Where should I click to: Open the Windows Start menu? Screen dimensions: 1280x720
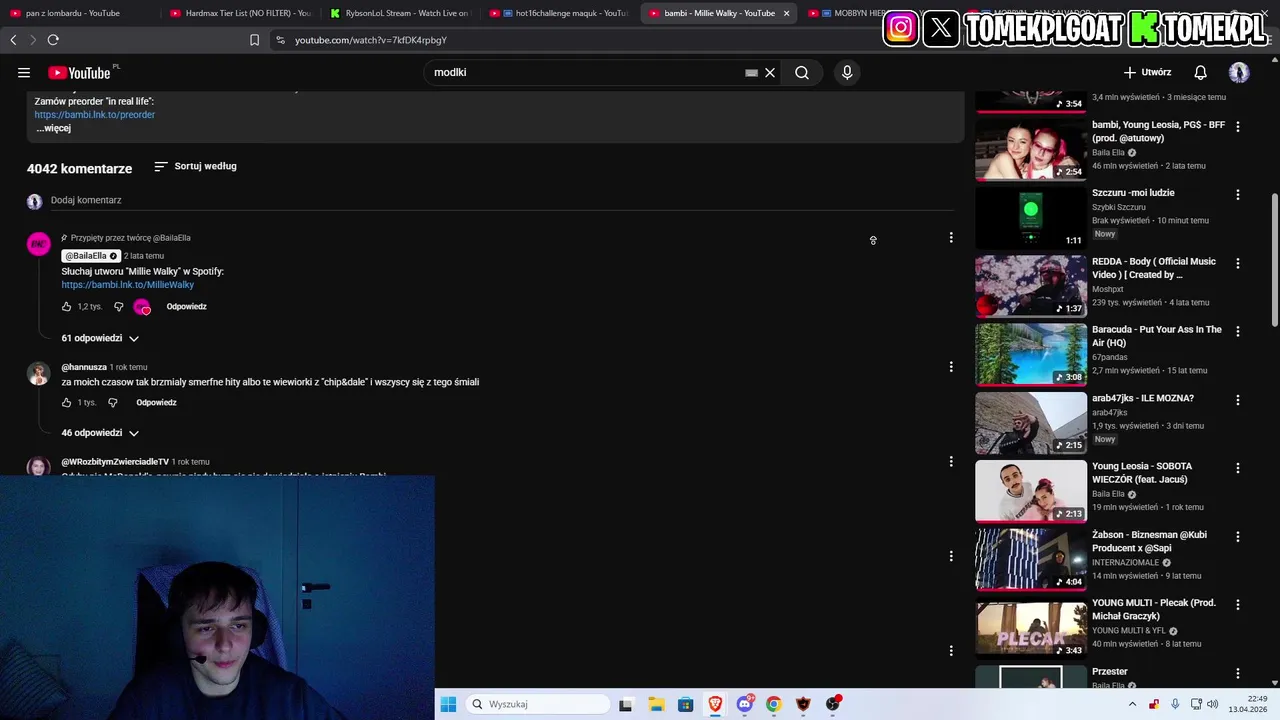pos(448,704)
